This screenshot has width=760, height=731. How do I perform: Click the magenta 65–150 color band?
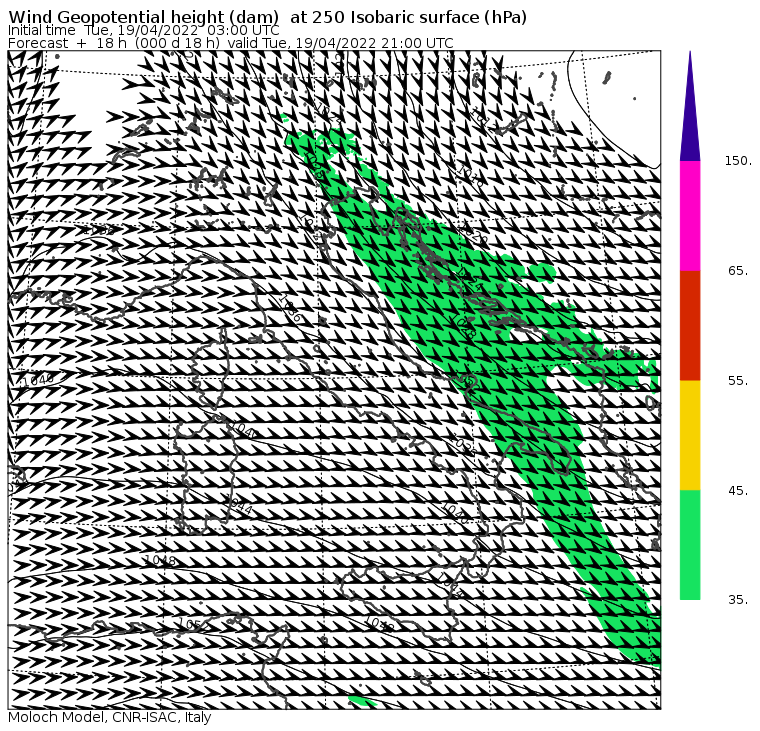click(x=690, y=216)
